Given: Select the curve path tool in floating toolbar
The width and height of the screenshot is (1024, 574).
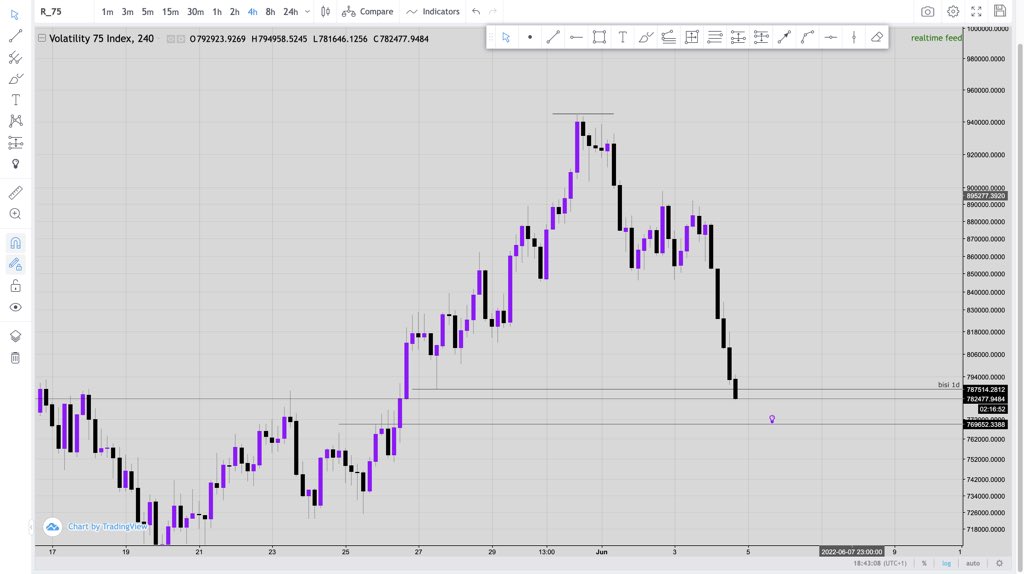Looking at the screenshot, I should tap(807, 38).
